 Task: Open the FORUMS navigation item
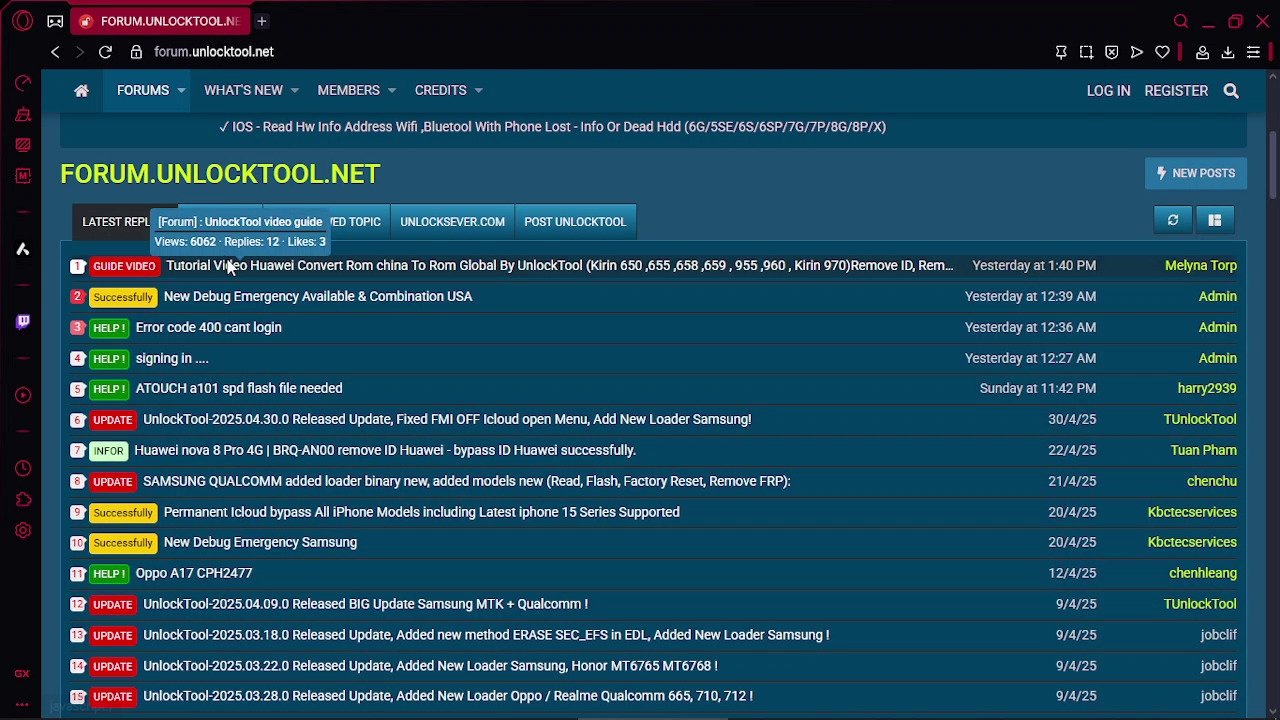143,90
